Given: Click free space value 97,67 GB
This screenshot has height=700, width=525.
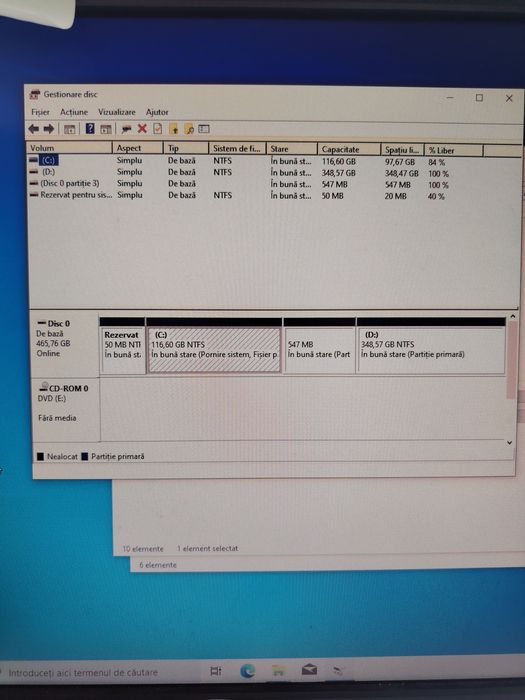Looking at the screenshot, I should [400, 162].
